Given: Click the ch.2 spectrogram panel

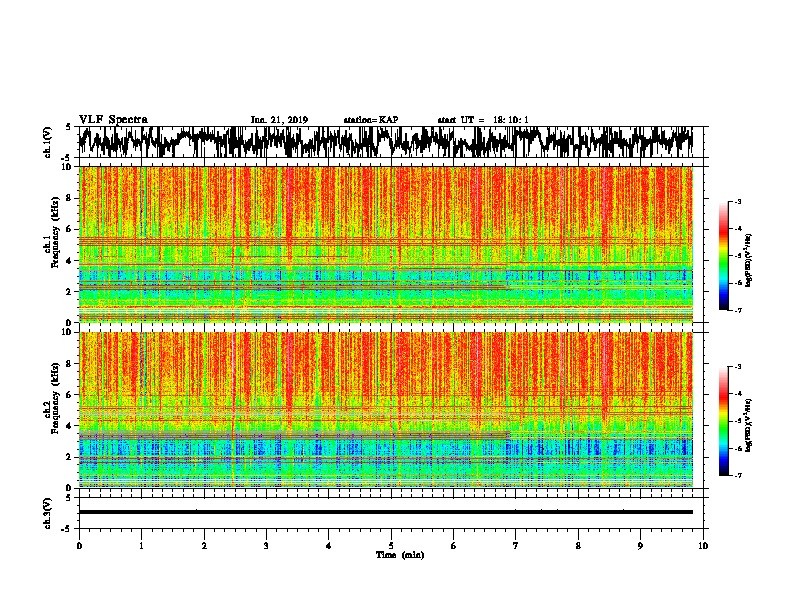Looking at the screenshot, I should click(386, 410).
